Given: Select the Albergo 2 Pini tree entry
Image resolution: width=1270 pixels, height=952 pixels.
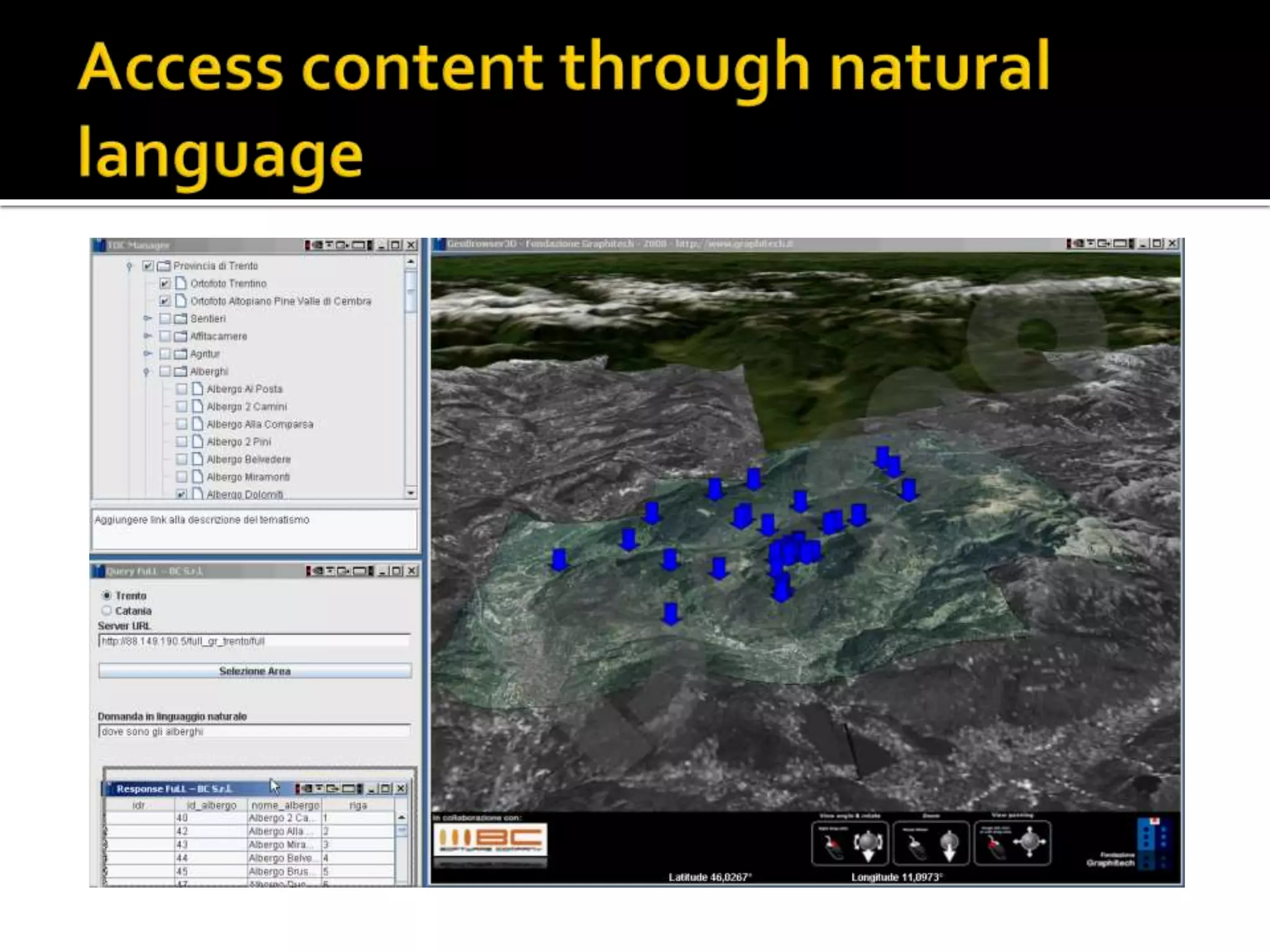Looking at the screenshot, I should coord(239,442).
